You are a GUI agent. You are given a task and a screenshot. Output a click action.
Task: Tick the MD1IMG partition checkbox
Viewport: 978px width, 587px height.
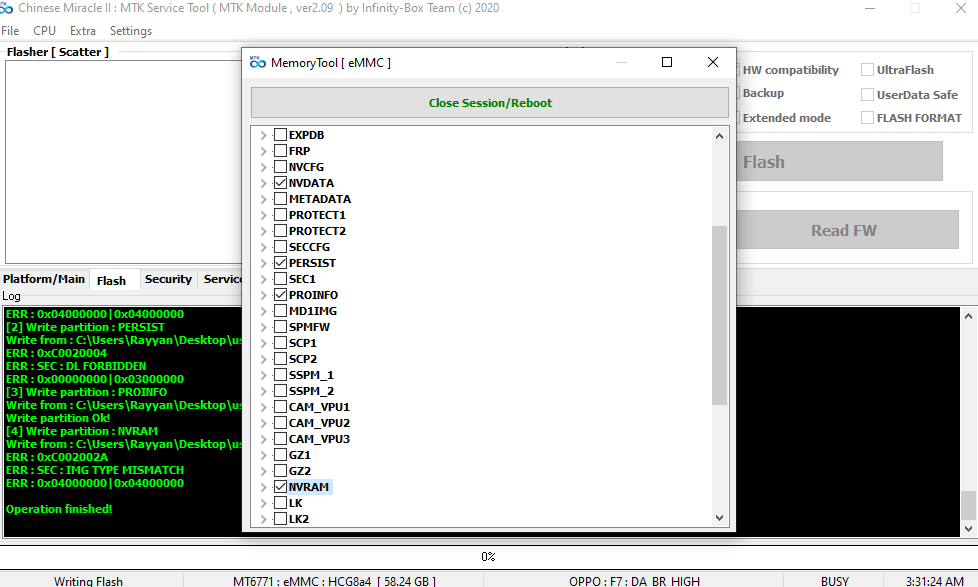281,311
